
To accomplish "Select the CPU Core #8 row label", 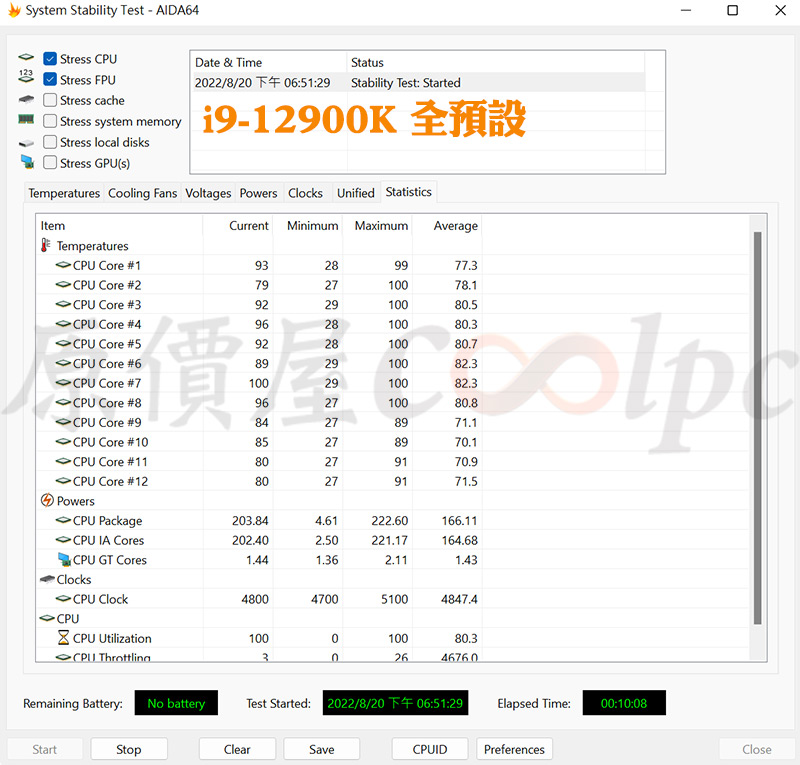I will click(107, 403).
